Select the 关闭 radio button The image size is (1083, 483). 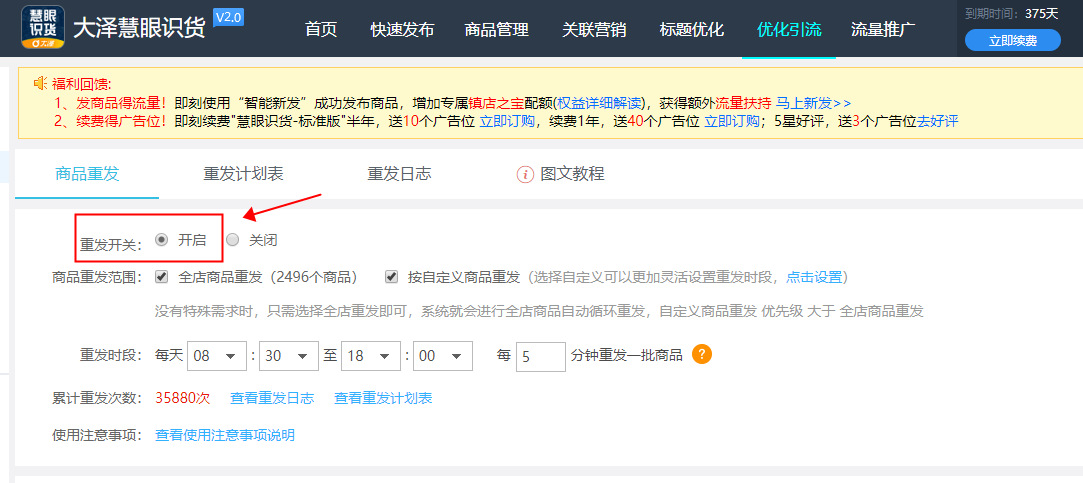point(233,240)
